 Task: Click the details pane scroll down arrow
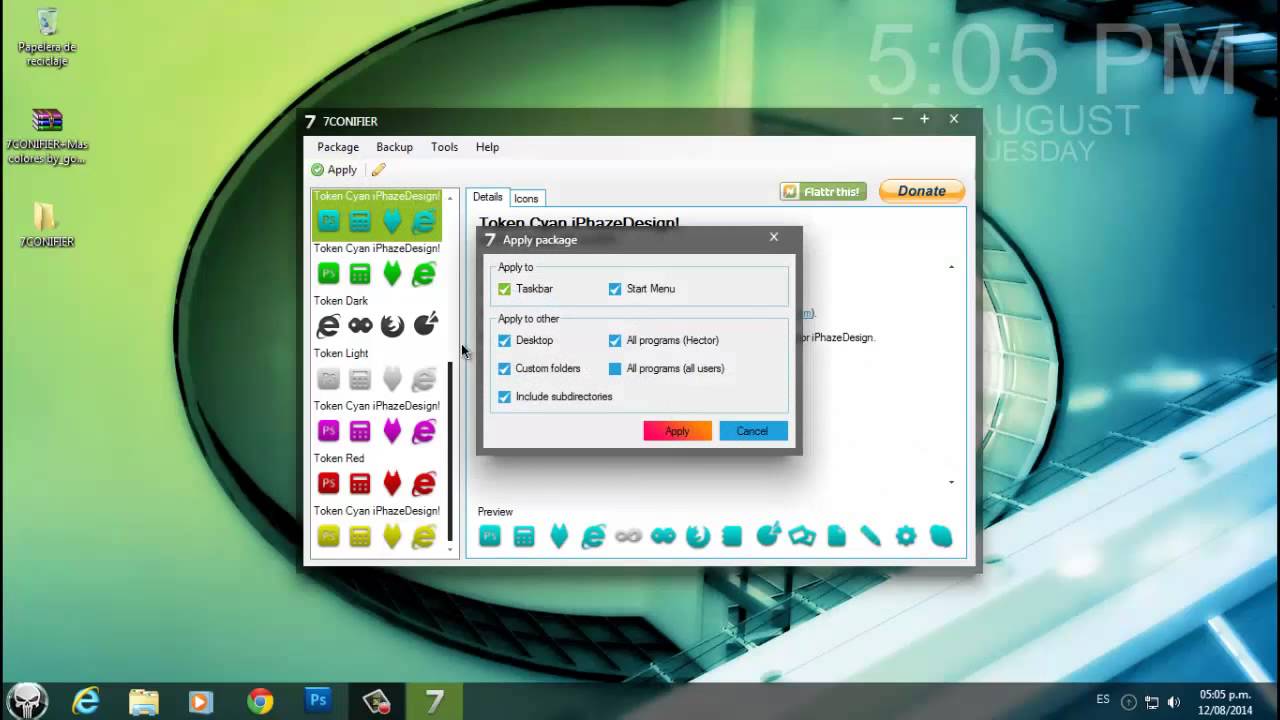tap(951, 482)
